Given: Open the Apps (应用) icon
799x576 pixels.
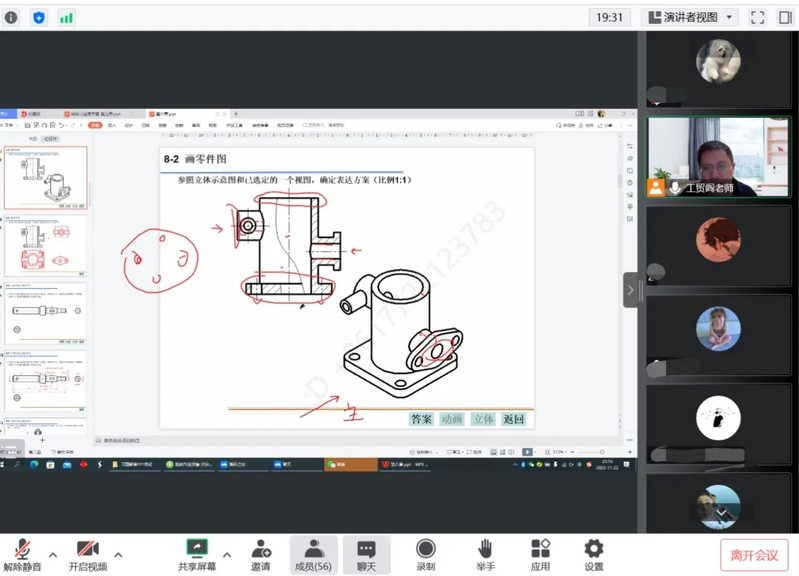Looking at the screenshot, I should click(x=540, y=554).
